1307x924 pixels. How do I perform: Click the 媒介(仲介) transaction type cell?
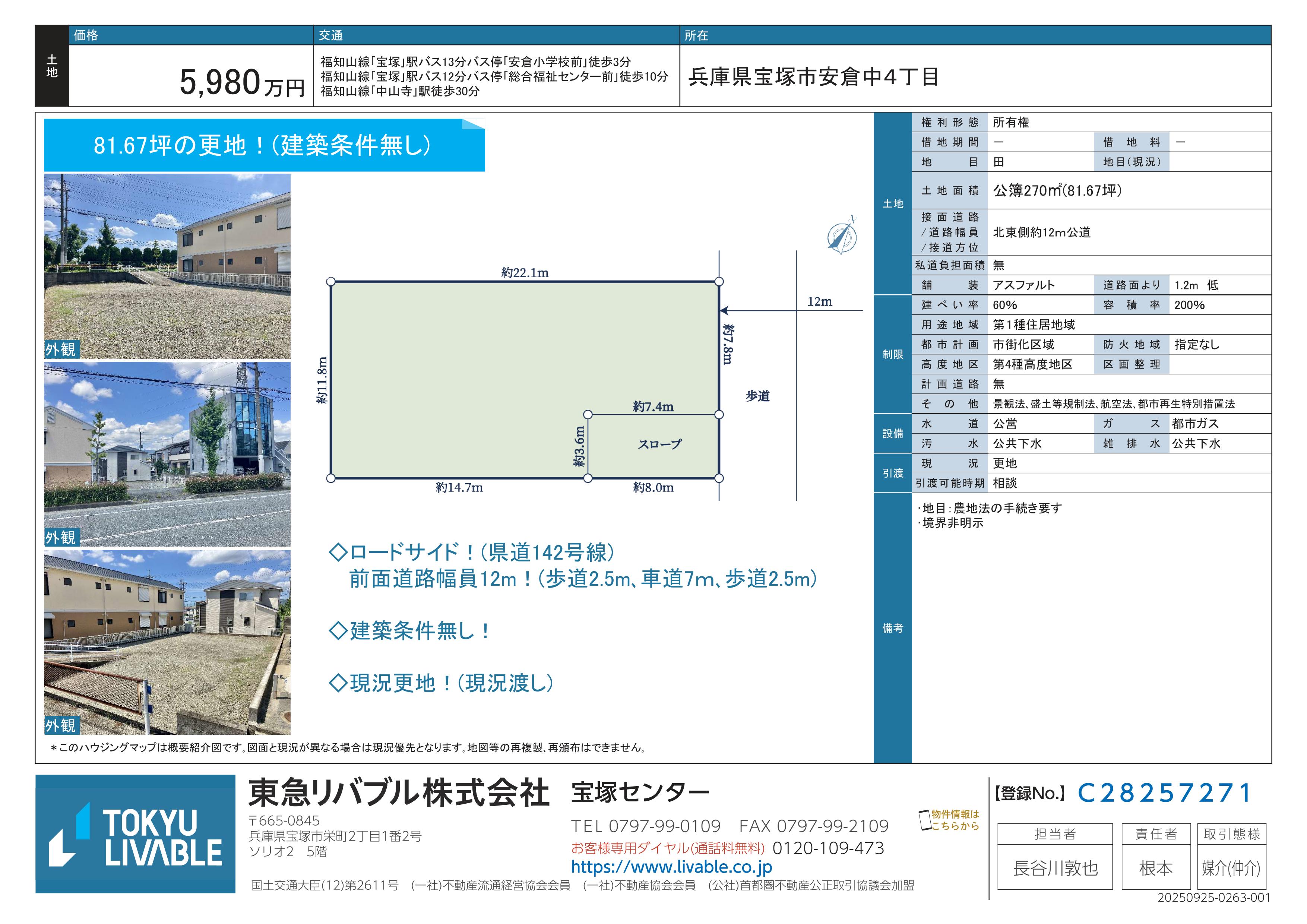[1231, 868]
